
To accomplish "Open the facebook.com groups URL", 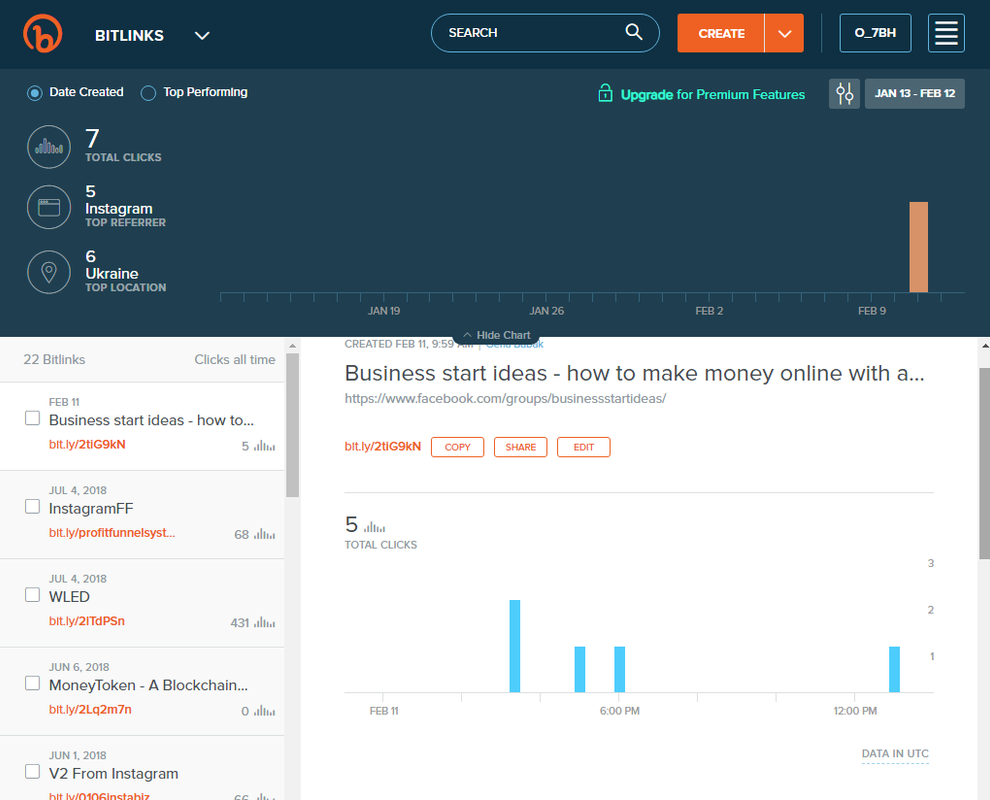I will click(505, 398).
